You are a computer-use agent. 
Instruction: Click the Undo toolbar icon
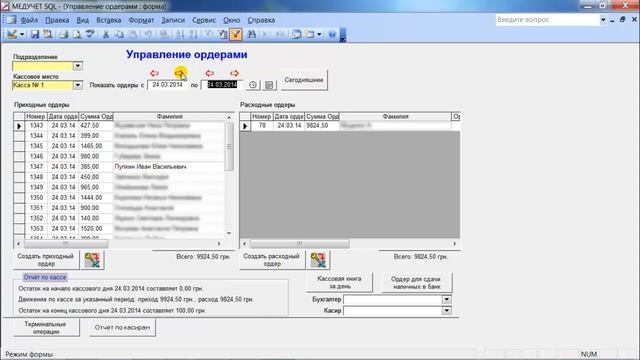coord(149,35)
